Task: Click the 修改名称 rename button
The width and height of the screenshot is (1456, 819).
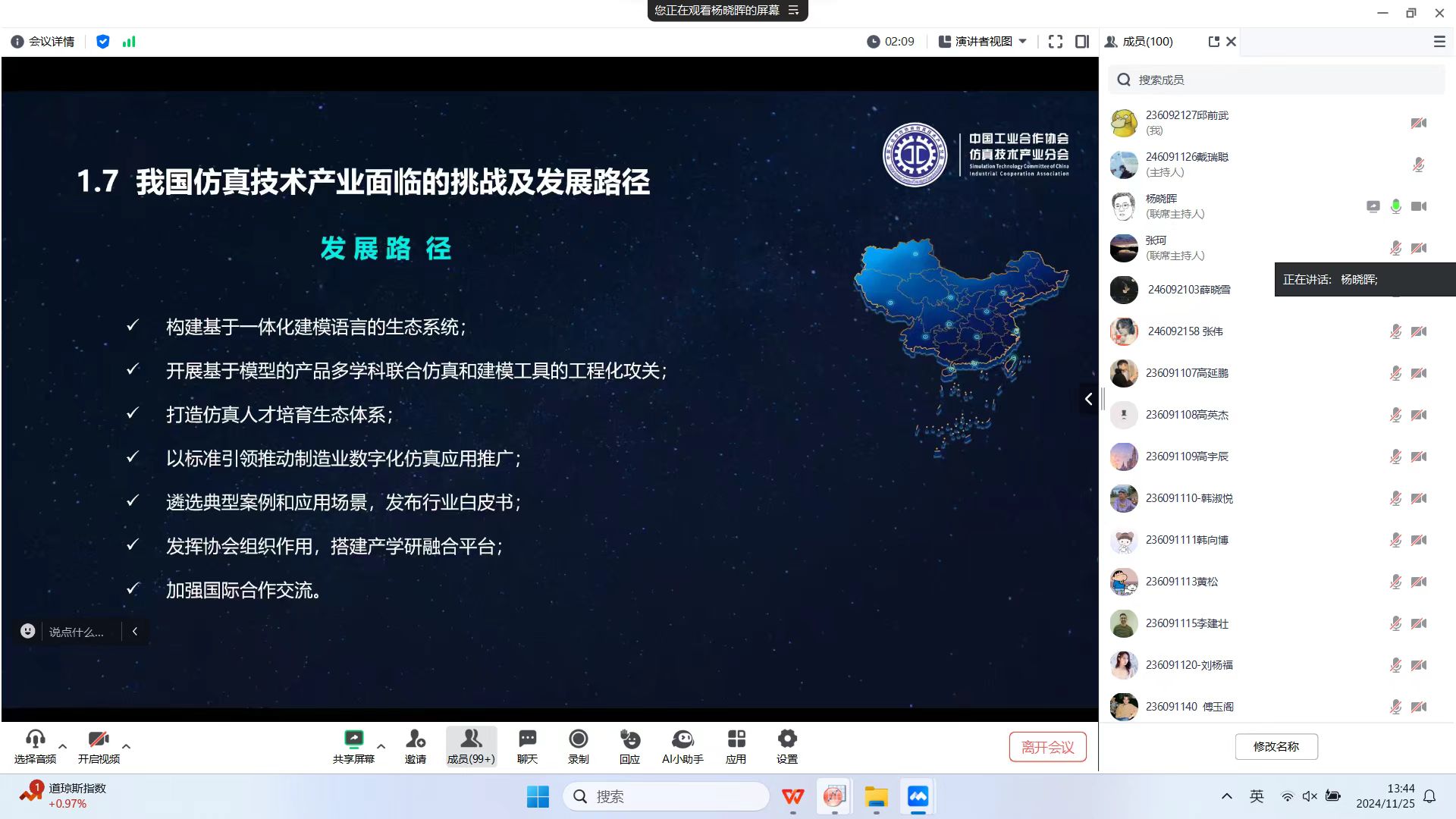Action: coord(1276,746)
